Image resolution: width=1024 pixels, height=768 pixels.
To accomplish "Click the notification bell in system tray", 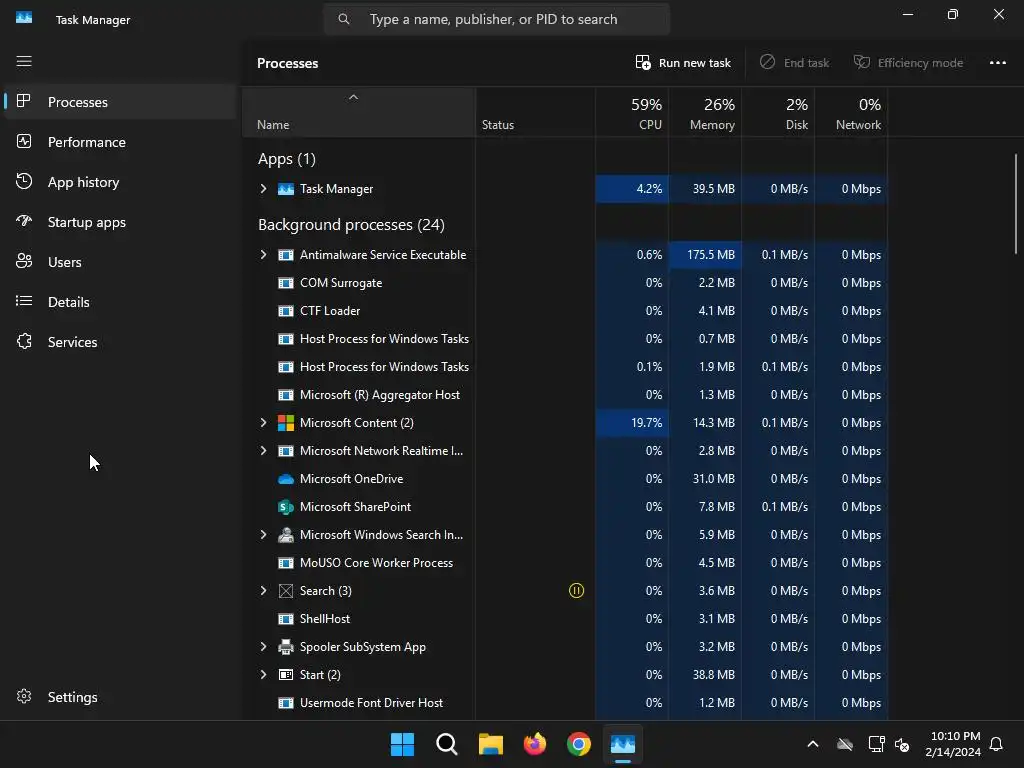I will pyautogui.click(x=997, y=744).
